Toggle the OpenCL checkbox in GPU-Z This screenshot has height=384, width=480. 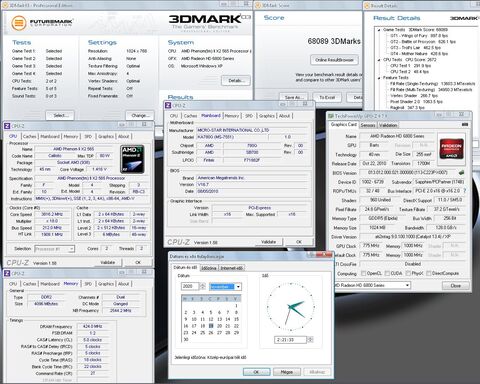click(364, 273)
